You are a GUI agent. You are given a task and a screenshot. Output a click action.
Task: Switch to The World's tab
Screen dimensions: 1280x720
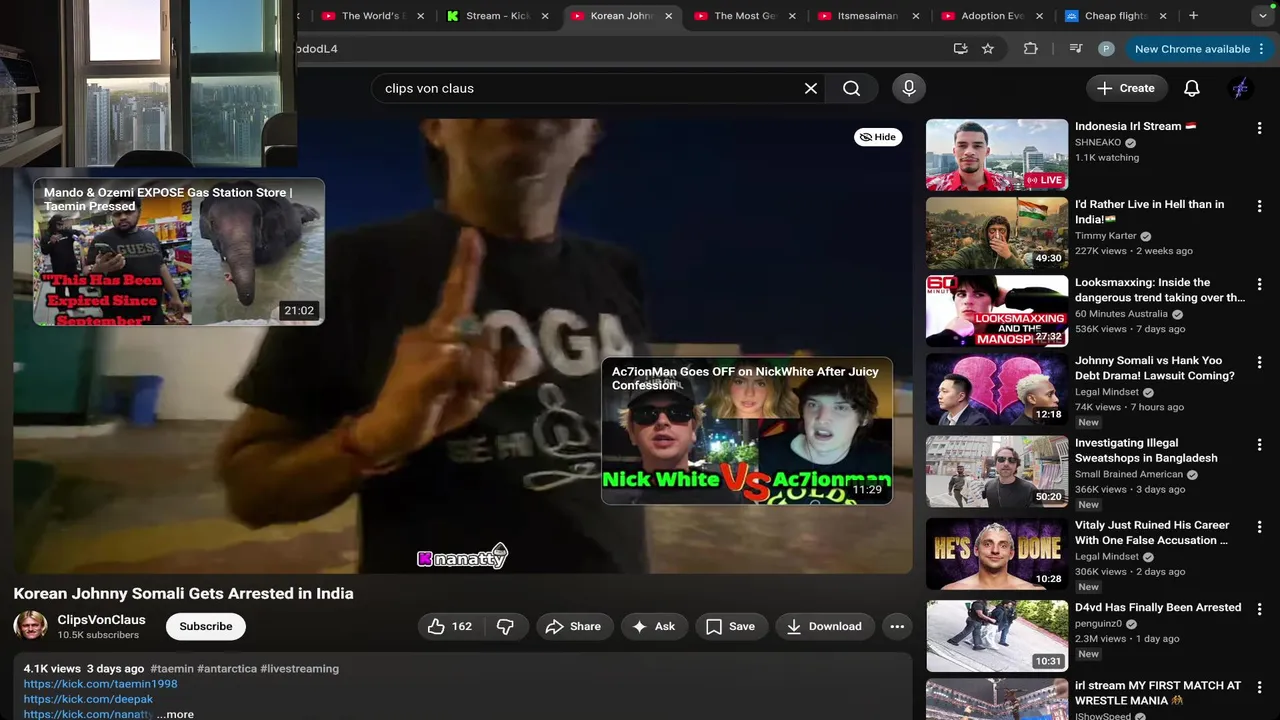(x=372, y=16)
